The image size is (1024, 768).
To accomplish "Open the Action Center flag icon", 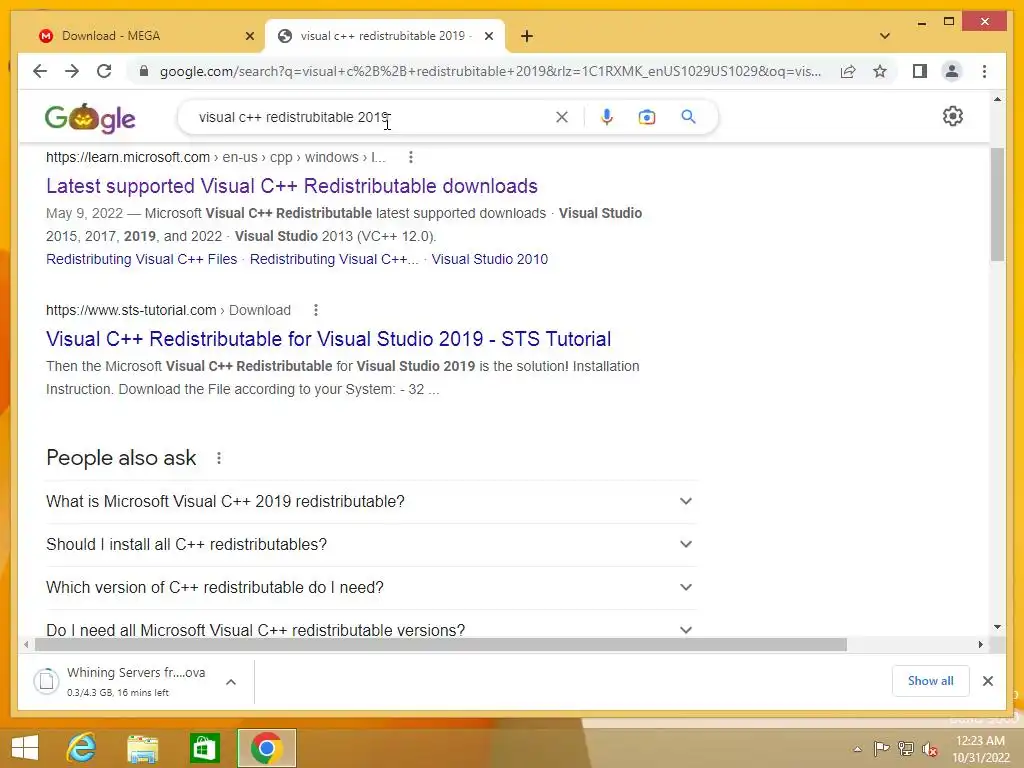I will coord(881,748).
